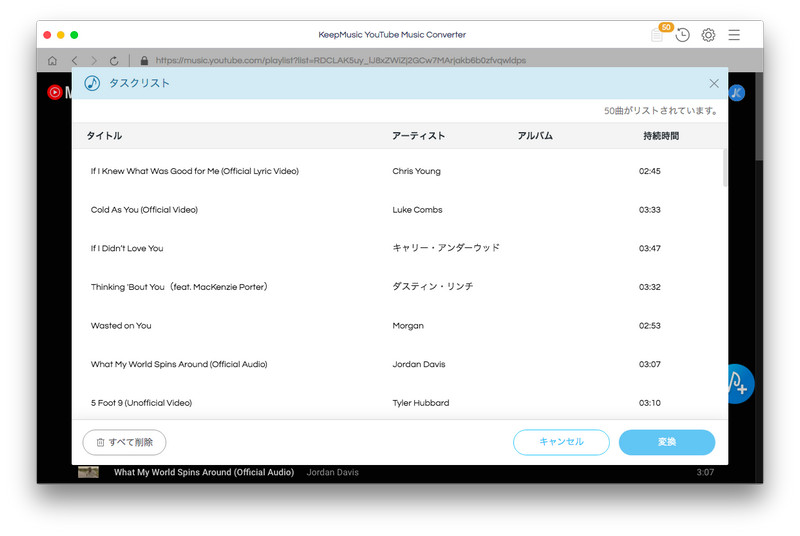Click Jordan Davis in the background playlist row
The width and height of the screenshot is (800, 536).
tap(333, 473)
